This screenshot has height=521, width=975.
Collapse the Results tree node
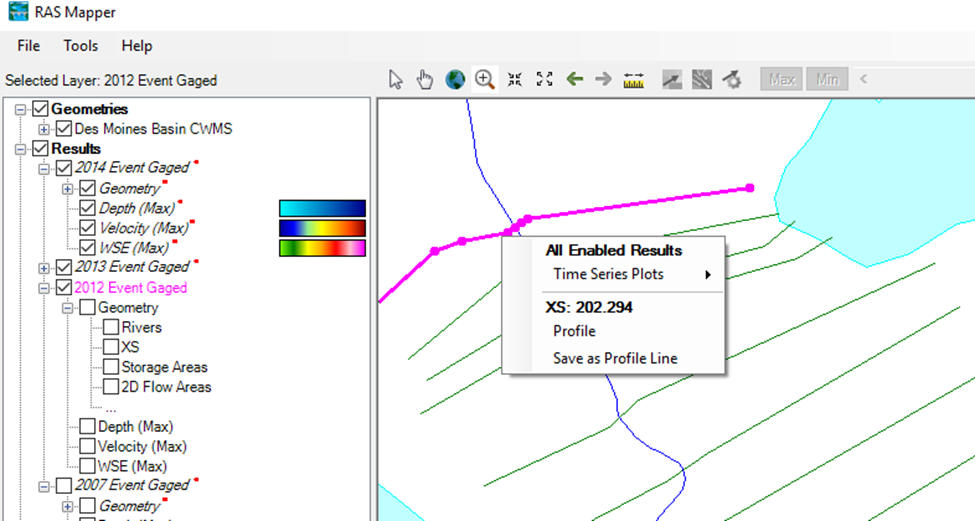(21, 149)
